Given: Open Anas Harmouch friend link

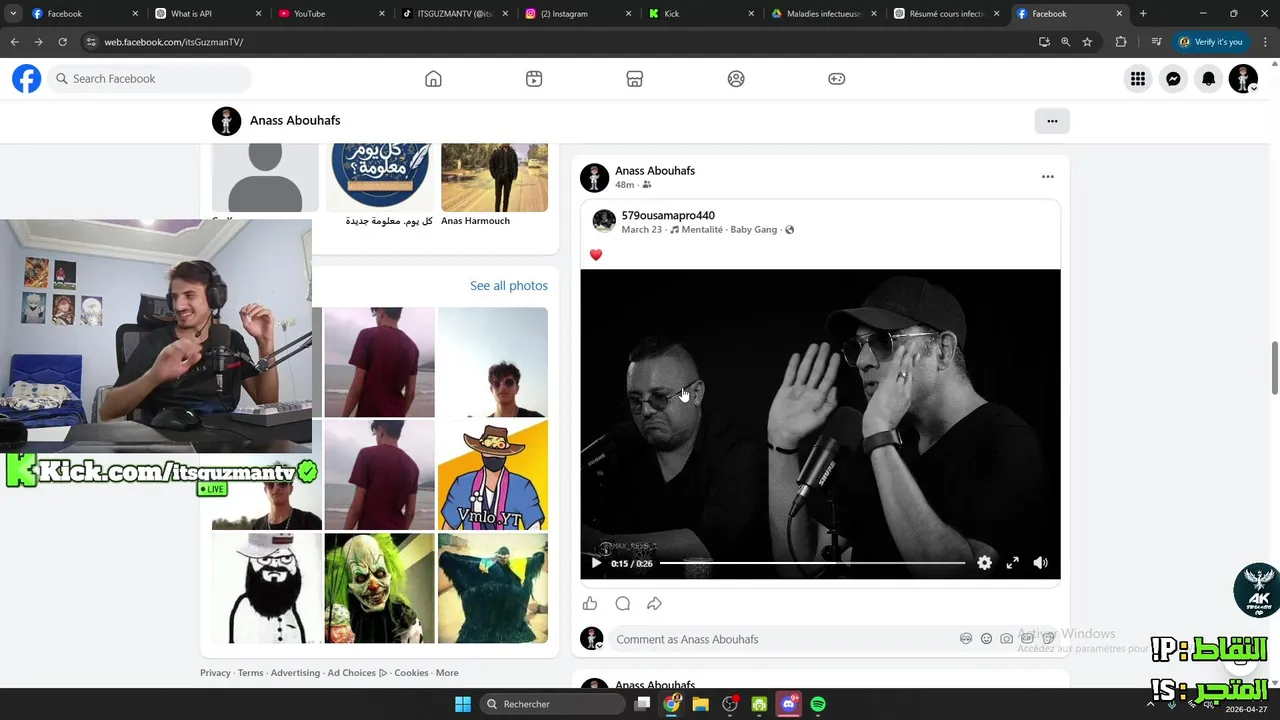Looking at the screenshot, I should click(x=475, y=221).
